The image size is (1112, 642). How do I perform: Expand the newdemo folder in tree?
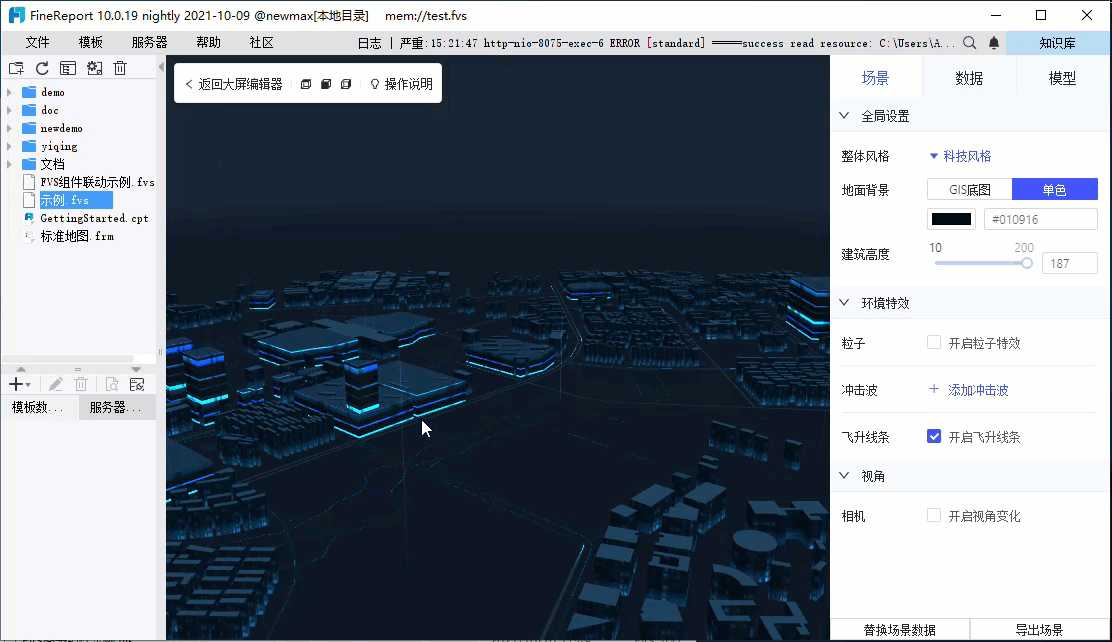coord(10,129)
